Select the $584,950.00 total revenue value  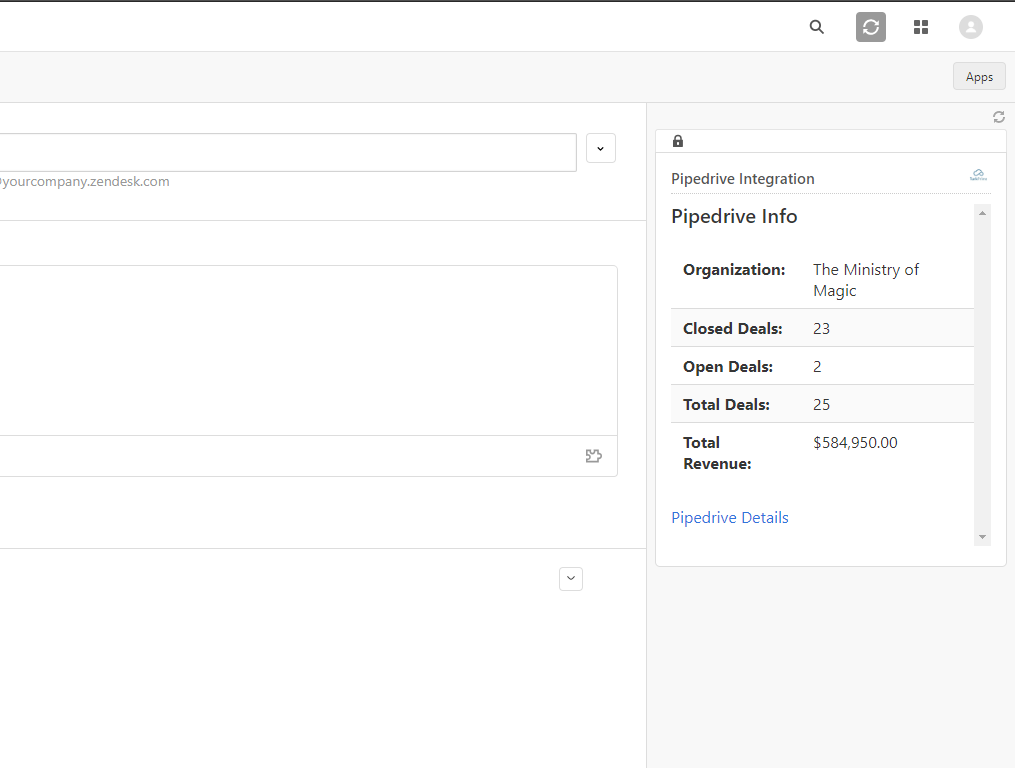(x=855, y=442)
